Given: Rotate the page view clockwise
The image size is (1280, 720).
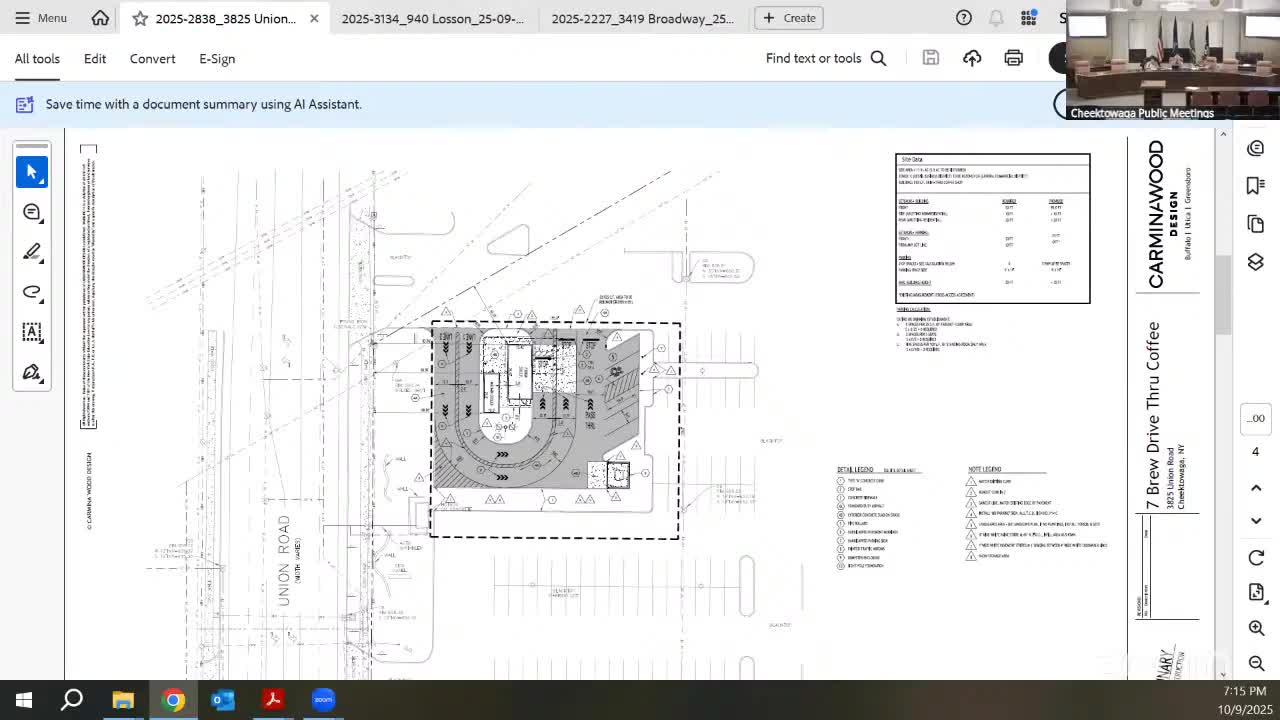Looking at the screenshot, I should tap(1256, 557).
